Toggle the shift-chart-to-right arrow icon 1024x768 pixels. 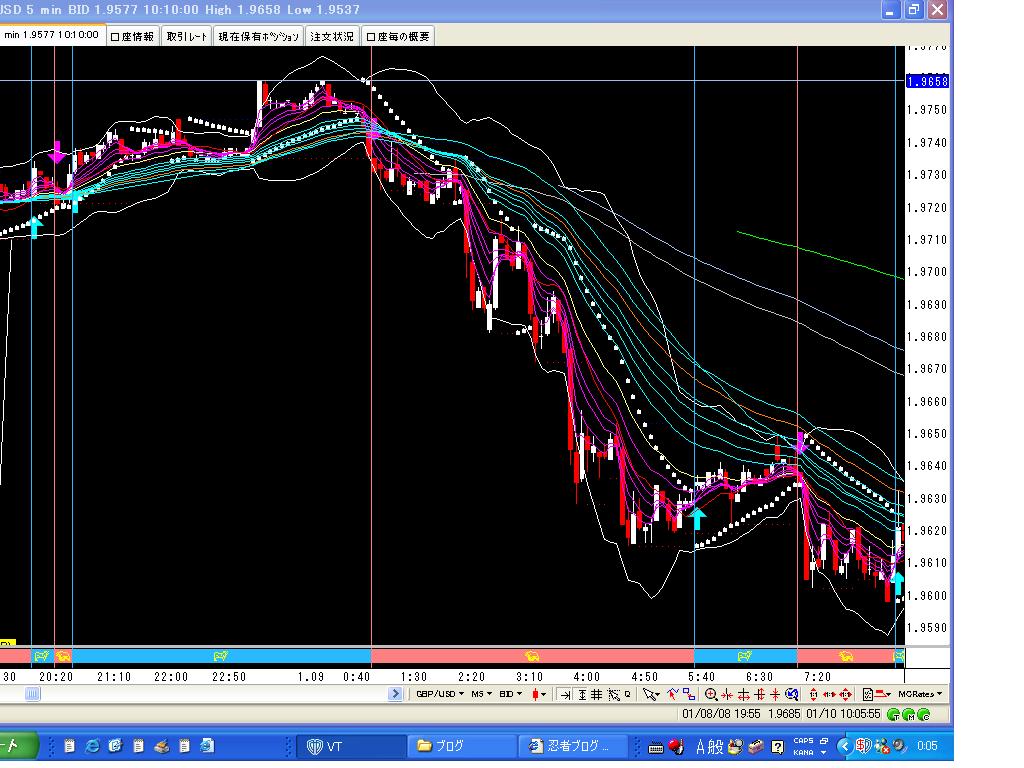[x=565, y=695]
